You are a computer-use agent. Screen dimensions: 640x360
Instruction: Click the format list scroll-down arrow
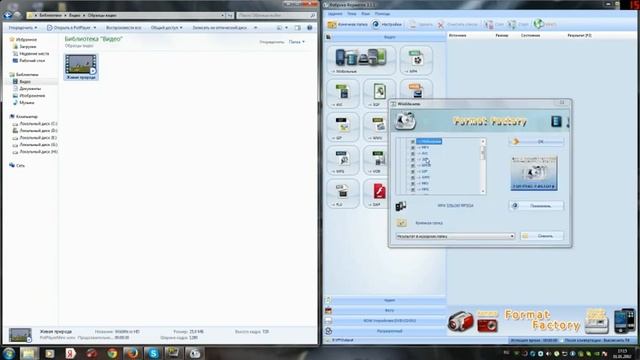483,191
